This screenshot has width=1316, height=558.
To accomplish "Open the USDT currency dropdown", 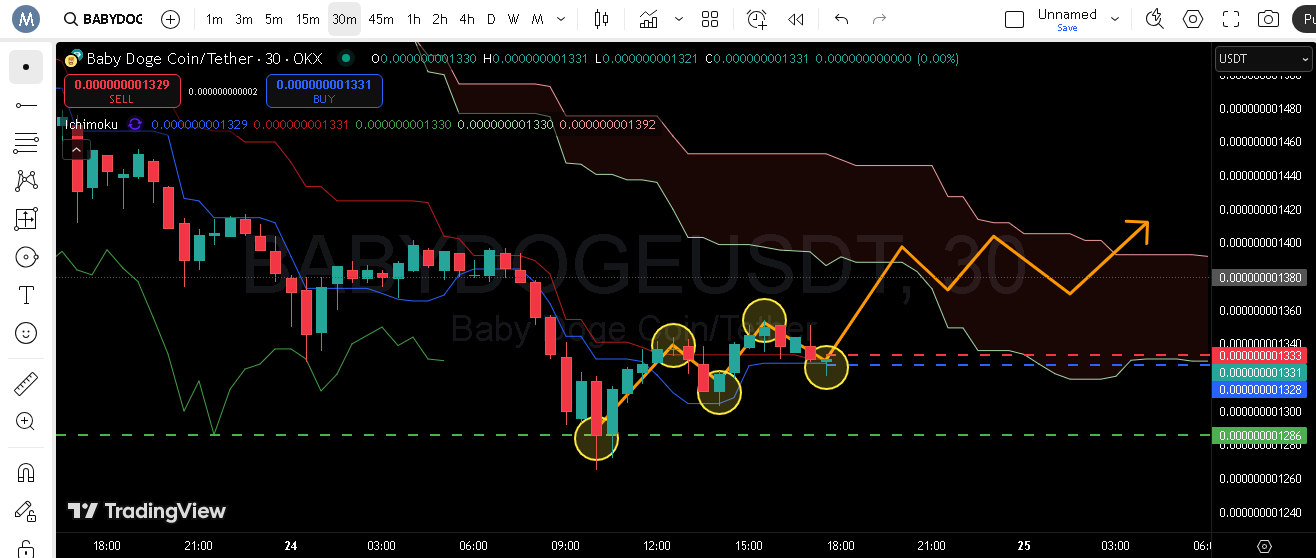I will coord(1262,59).
